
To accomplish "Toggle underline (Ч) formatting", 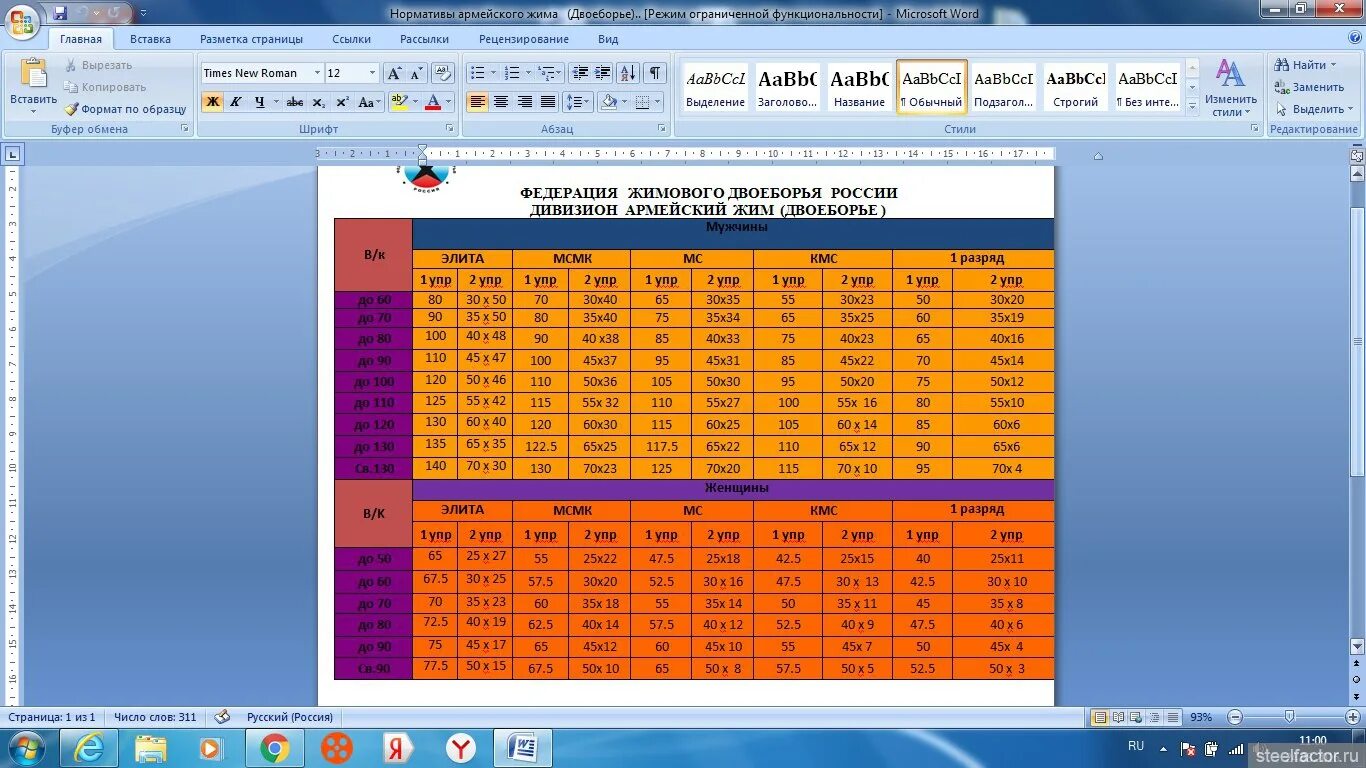I will click(x=260, y=102).
